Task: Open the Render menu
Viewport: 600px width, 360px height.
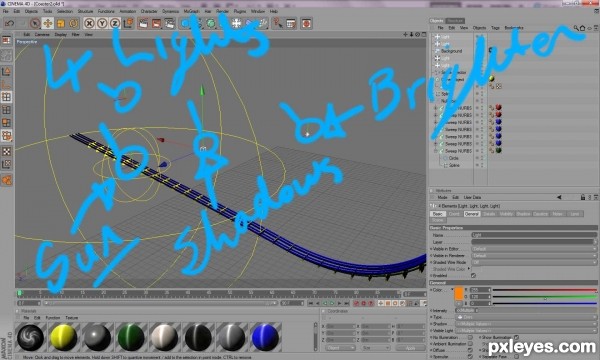Action: [222, 11]
